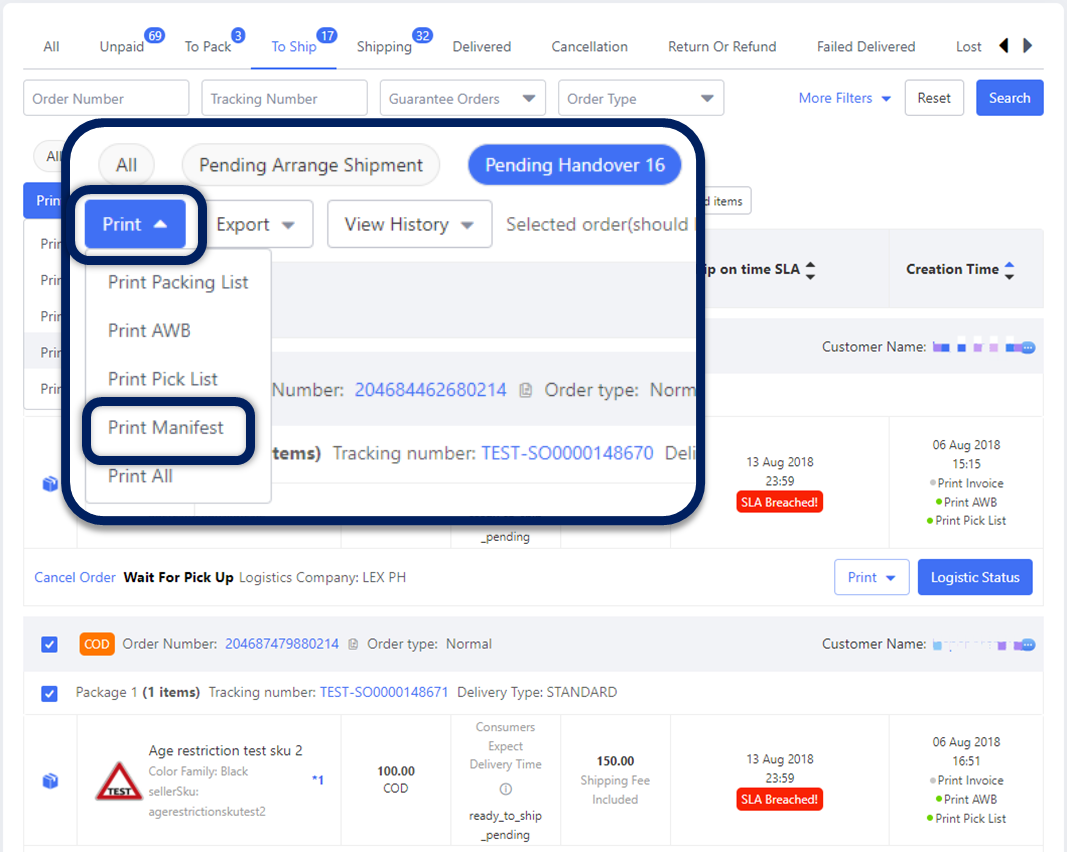Image resolution: width=1067 pixels, height=852 pixels.
Task: Click the Search button
Action: click(1009, 98)
